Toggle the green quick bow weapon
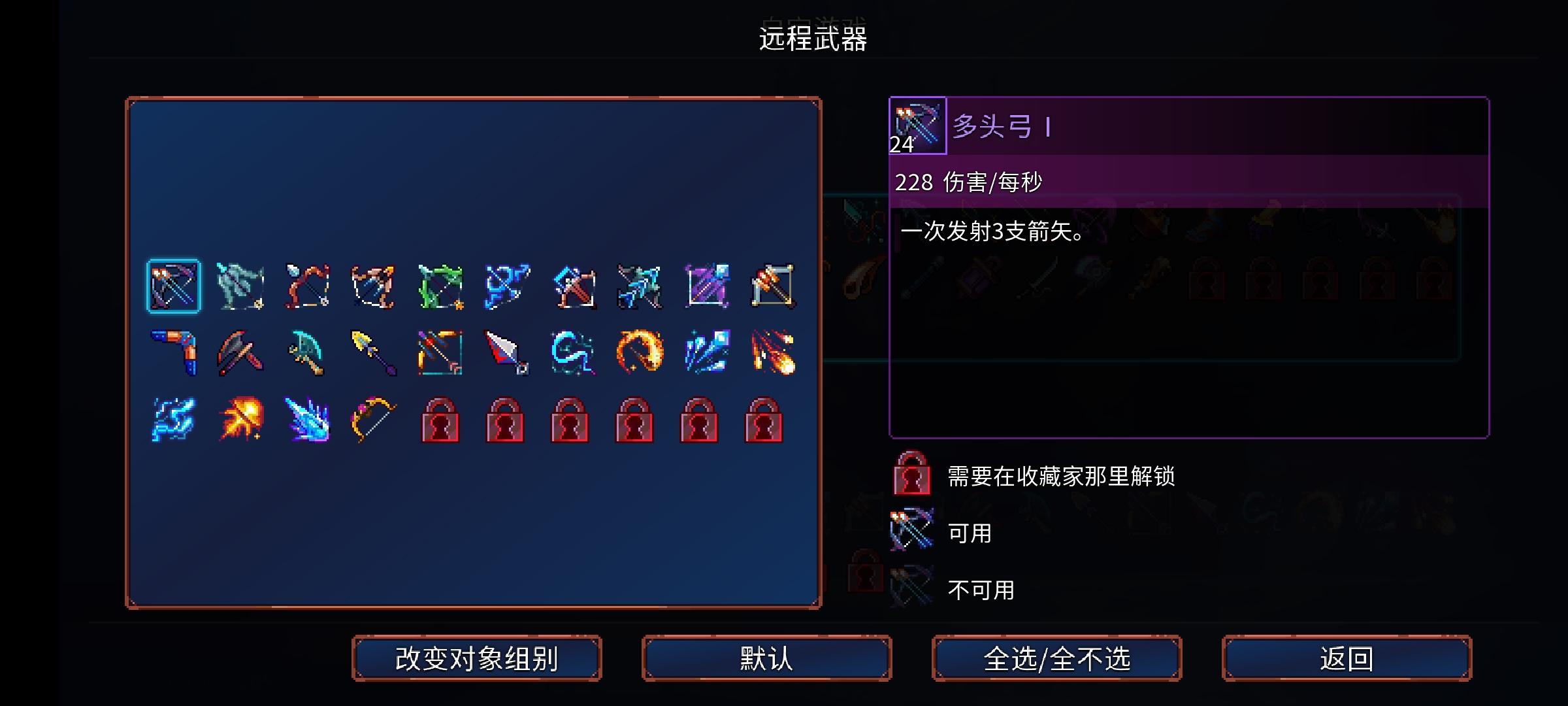The image size is (1568, 706). [x=440, y=286]
